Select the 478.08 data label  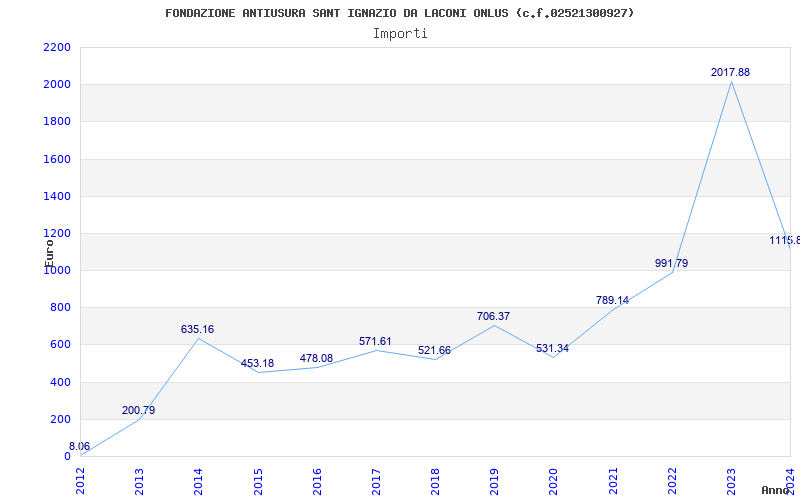coord(316,358)
